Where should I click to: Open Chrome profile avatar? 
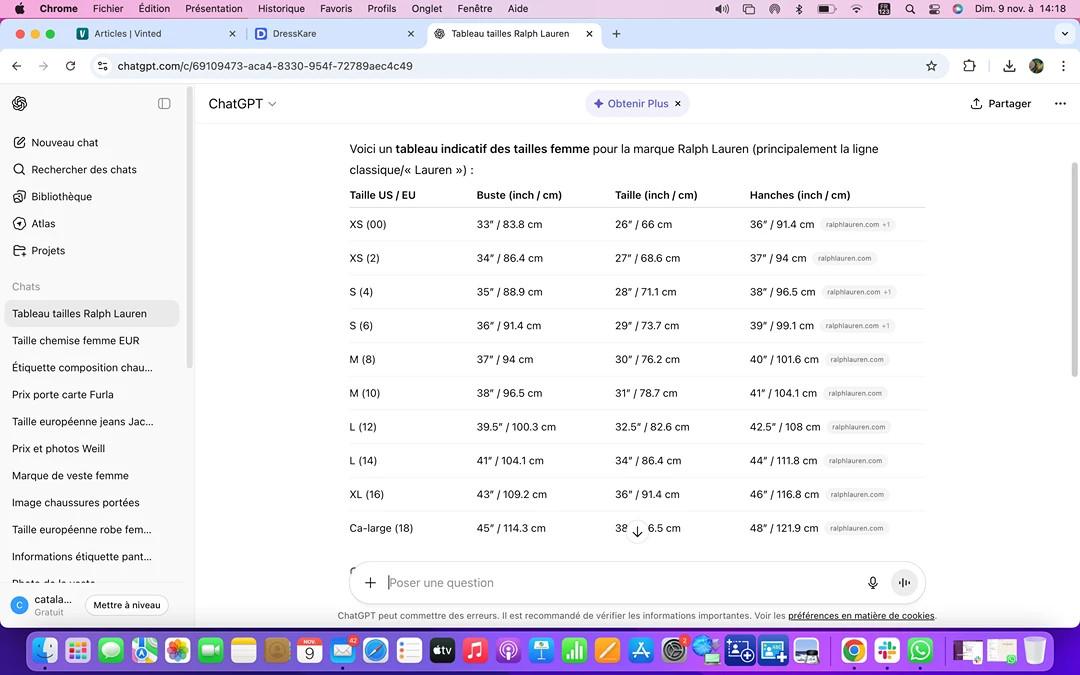1036,66
